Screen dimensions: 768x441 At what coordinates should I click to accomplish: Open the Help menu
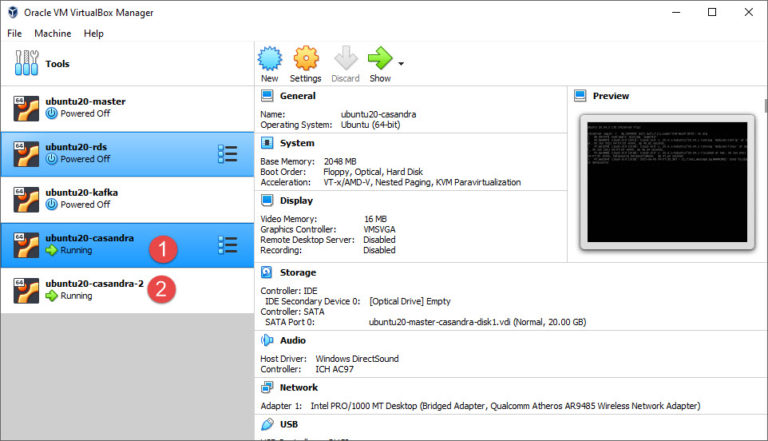click(x=93, y=33)
